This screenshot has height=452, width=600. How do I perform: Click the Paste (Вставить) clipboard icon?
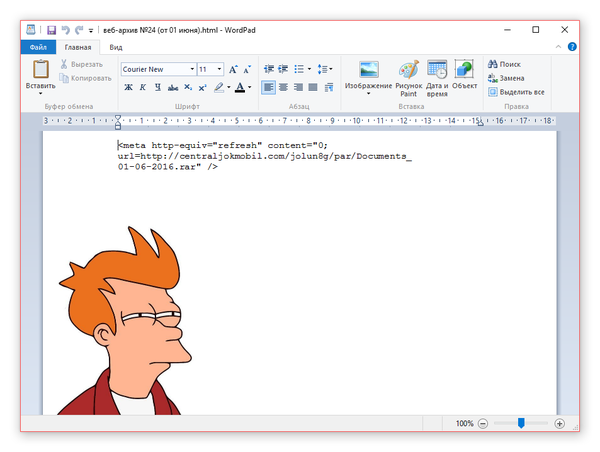point(41,70)
